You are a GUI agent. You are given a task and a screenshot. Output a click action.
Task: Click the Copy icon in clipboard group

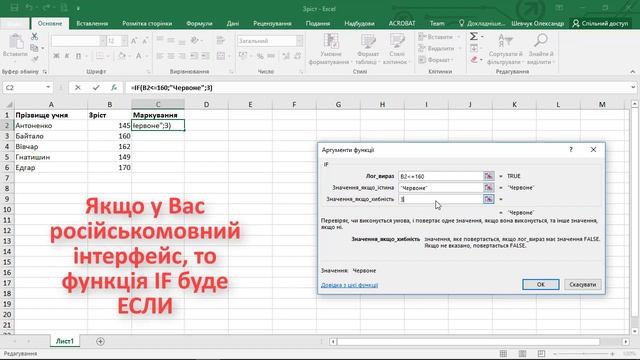tap(34, 48)
